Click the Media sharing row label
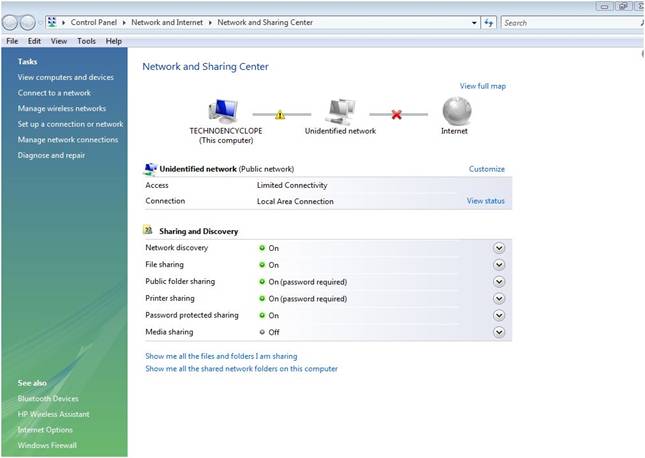The image size is (645, 458). coord(169,332)
